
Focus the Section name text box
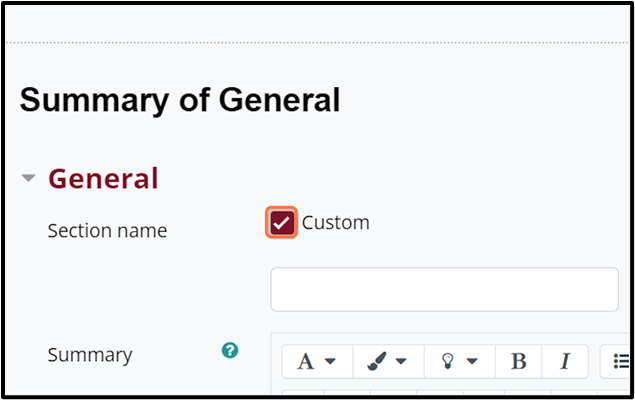click(444, 289)
